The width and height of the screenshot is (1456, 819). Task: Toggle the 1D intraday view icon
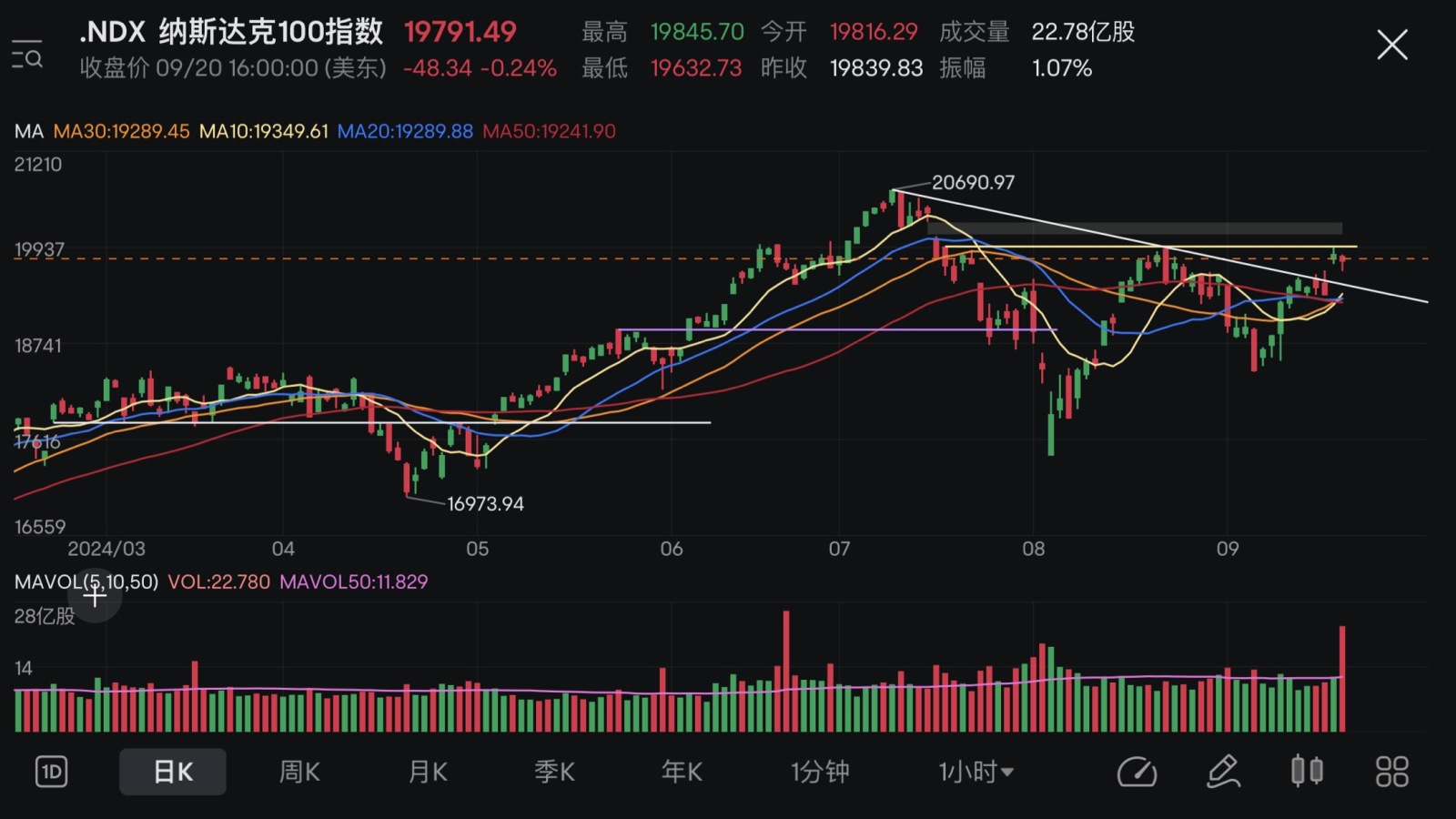coord(52,773)
